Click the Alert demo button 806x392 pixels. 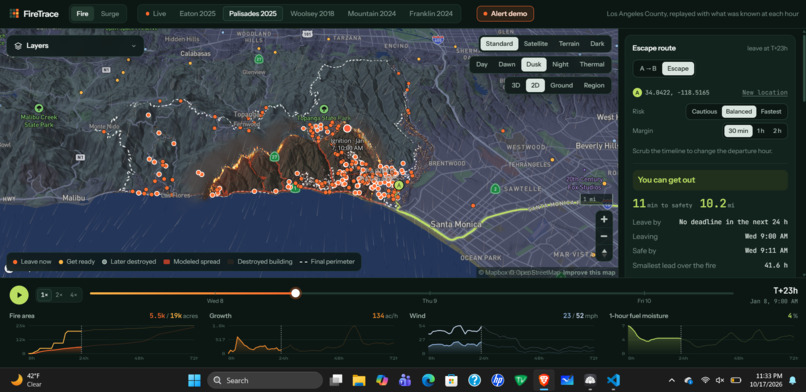click(x=505, y=14)
